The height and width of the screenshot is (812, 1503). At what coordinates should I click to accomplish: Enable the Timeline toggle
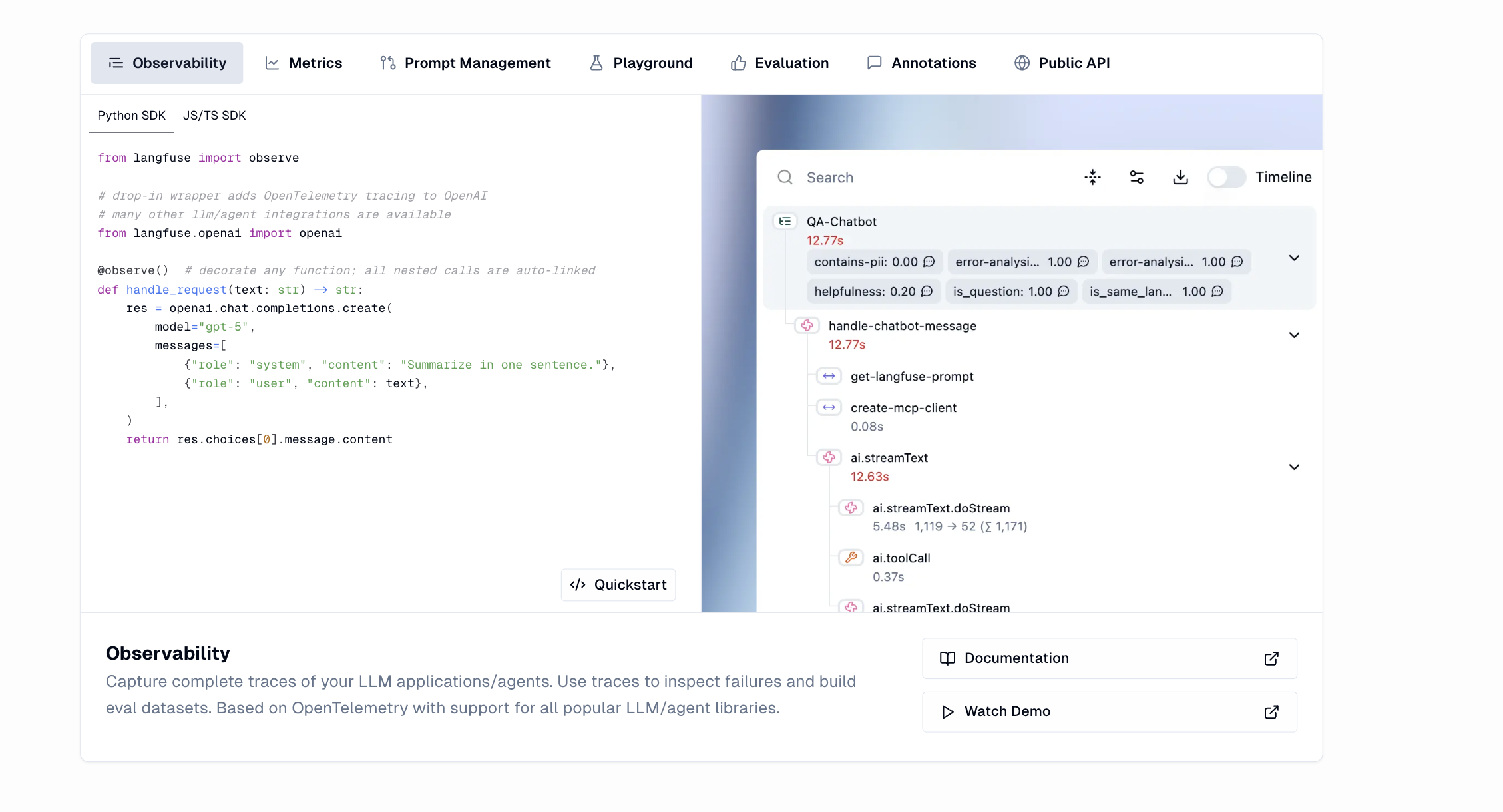point(1225,177)
